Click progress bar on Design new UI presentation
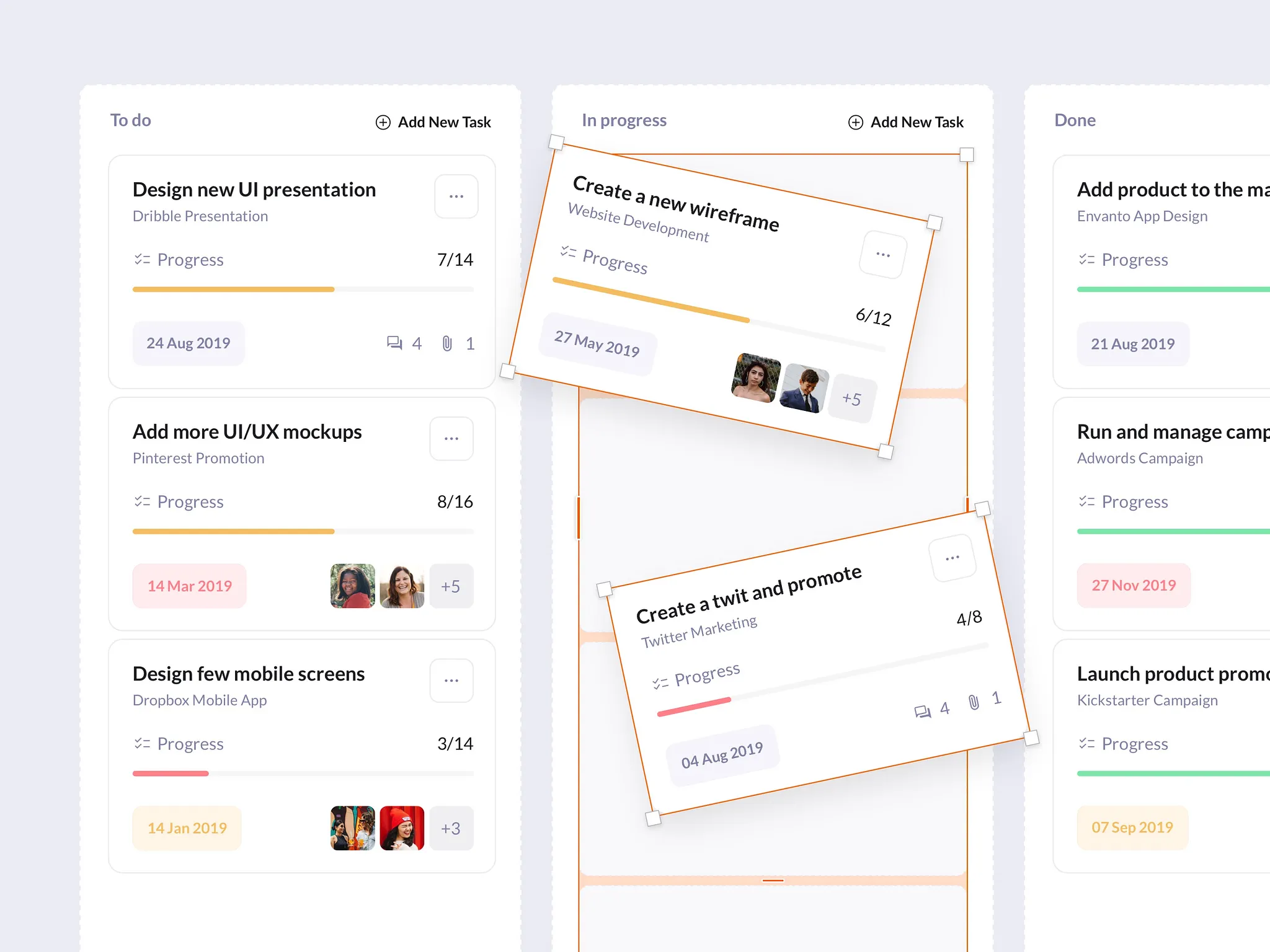Screen dimensions: 1270x952 [x=303, y=289]
